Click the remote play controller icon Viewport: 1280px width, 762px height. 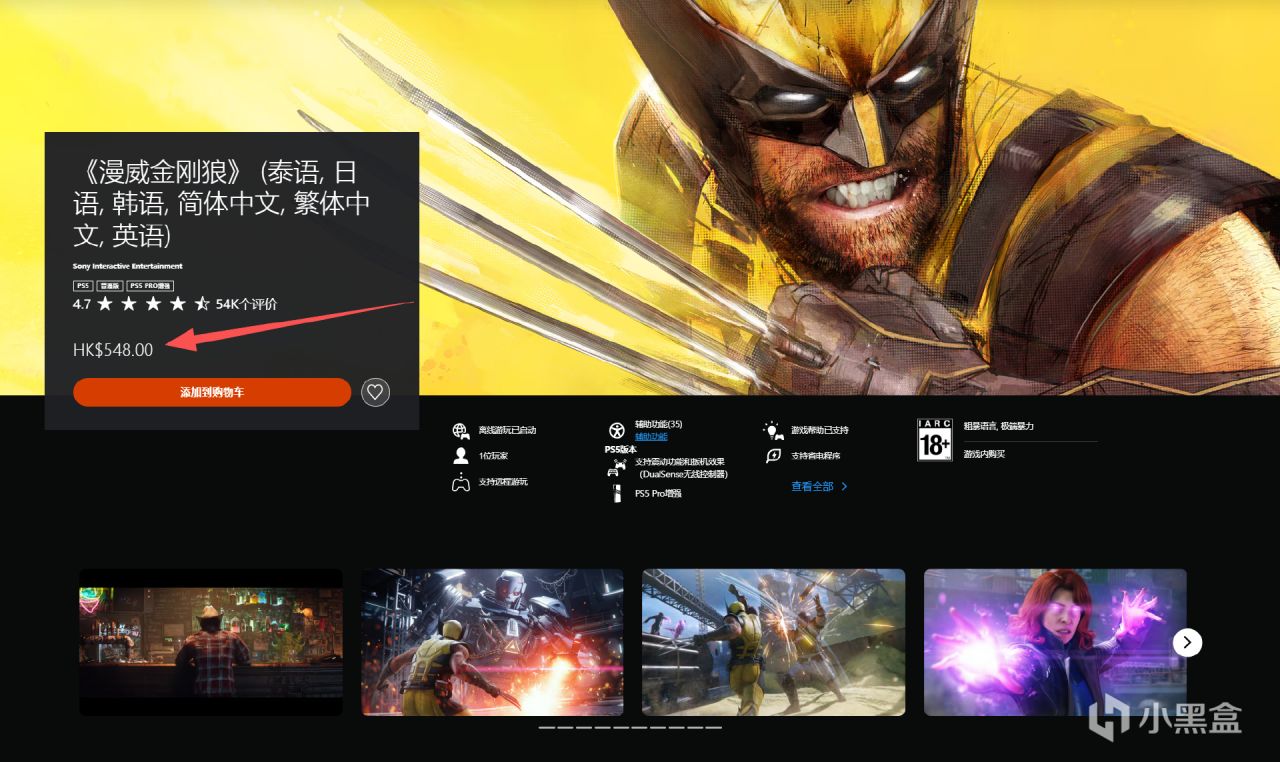pyautogui.click(x=461, y=483)
